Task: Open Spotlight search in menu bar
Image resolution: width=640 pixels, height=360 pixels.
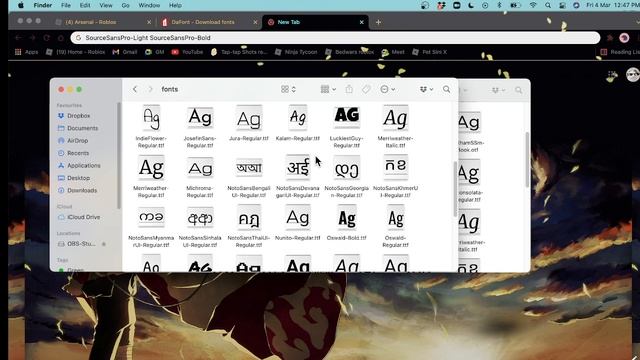Action: click(548, 5)
